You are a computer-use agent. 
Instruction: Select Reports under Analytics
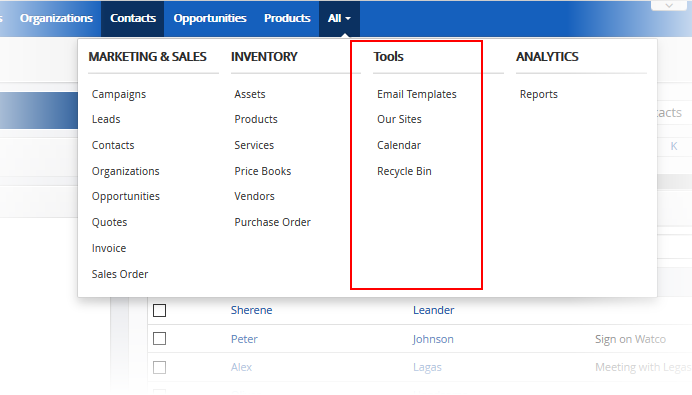pos(538,94)
